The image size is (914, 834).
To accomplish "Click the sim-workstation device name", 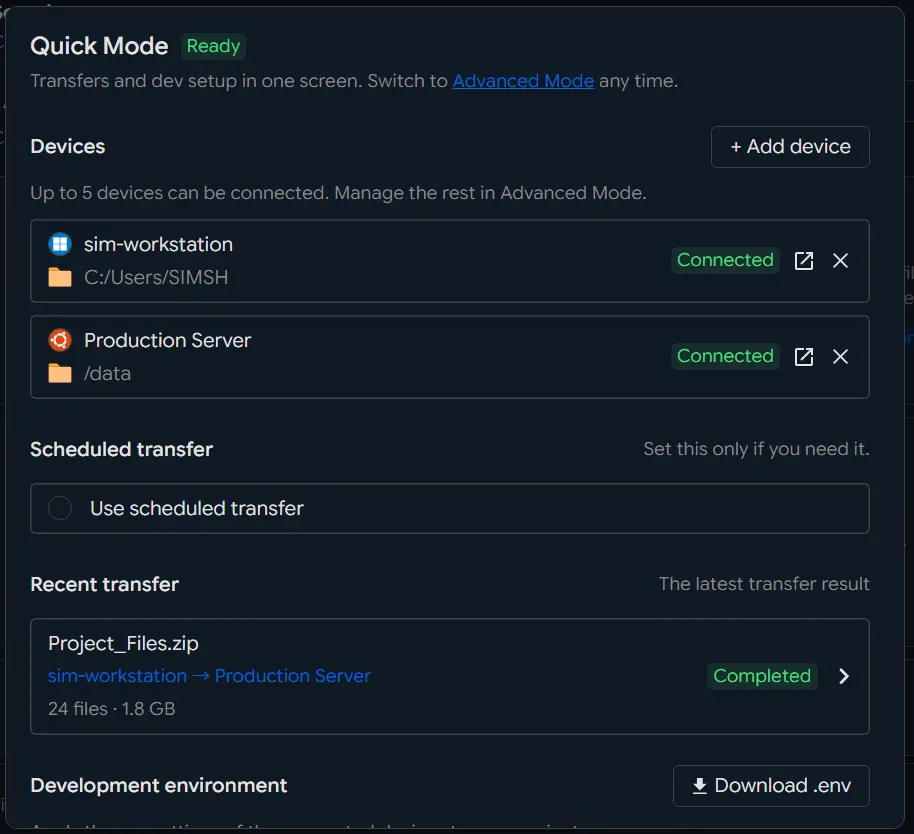I will tap(158, 244).
